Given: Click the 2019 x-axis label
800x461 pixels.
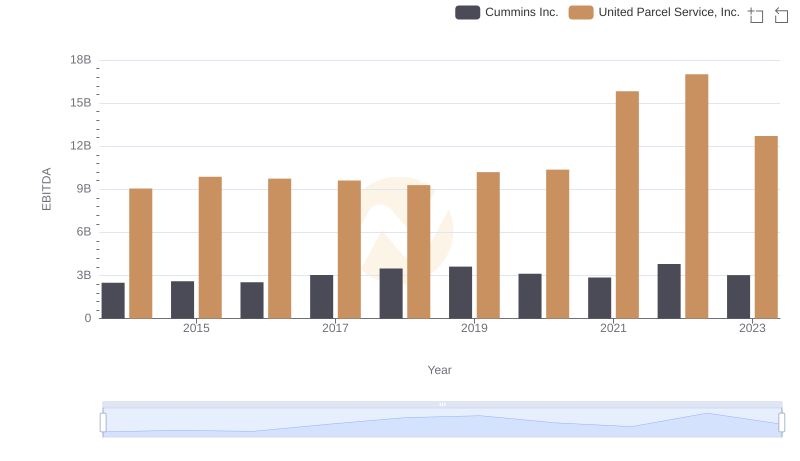Looking at the screenshot, I should click(474, 328).
